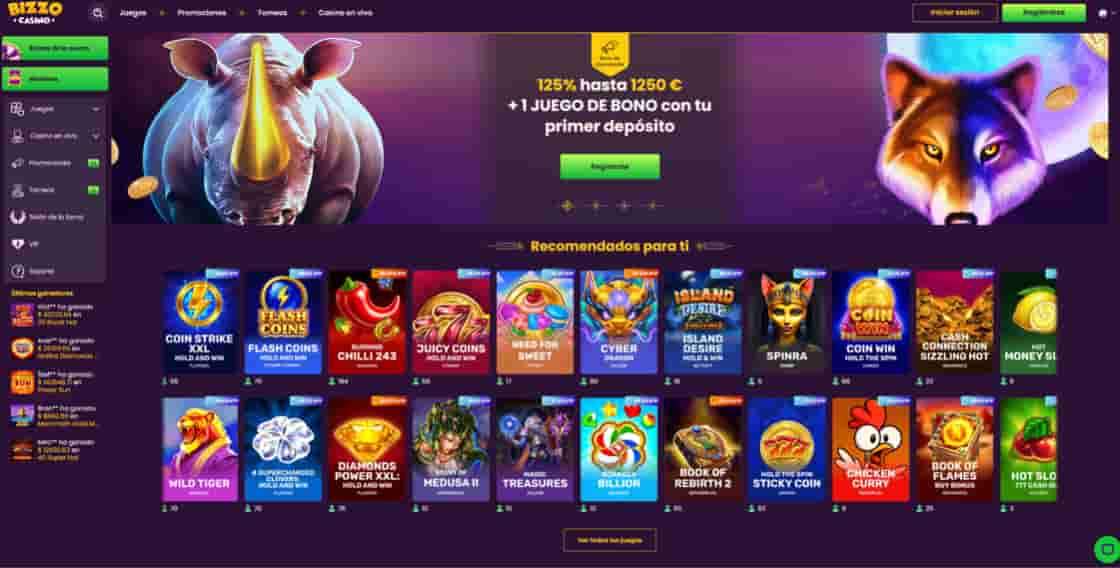Open the search magnifier icon

coord(98,13)
